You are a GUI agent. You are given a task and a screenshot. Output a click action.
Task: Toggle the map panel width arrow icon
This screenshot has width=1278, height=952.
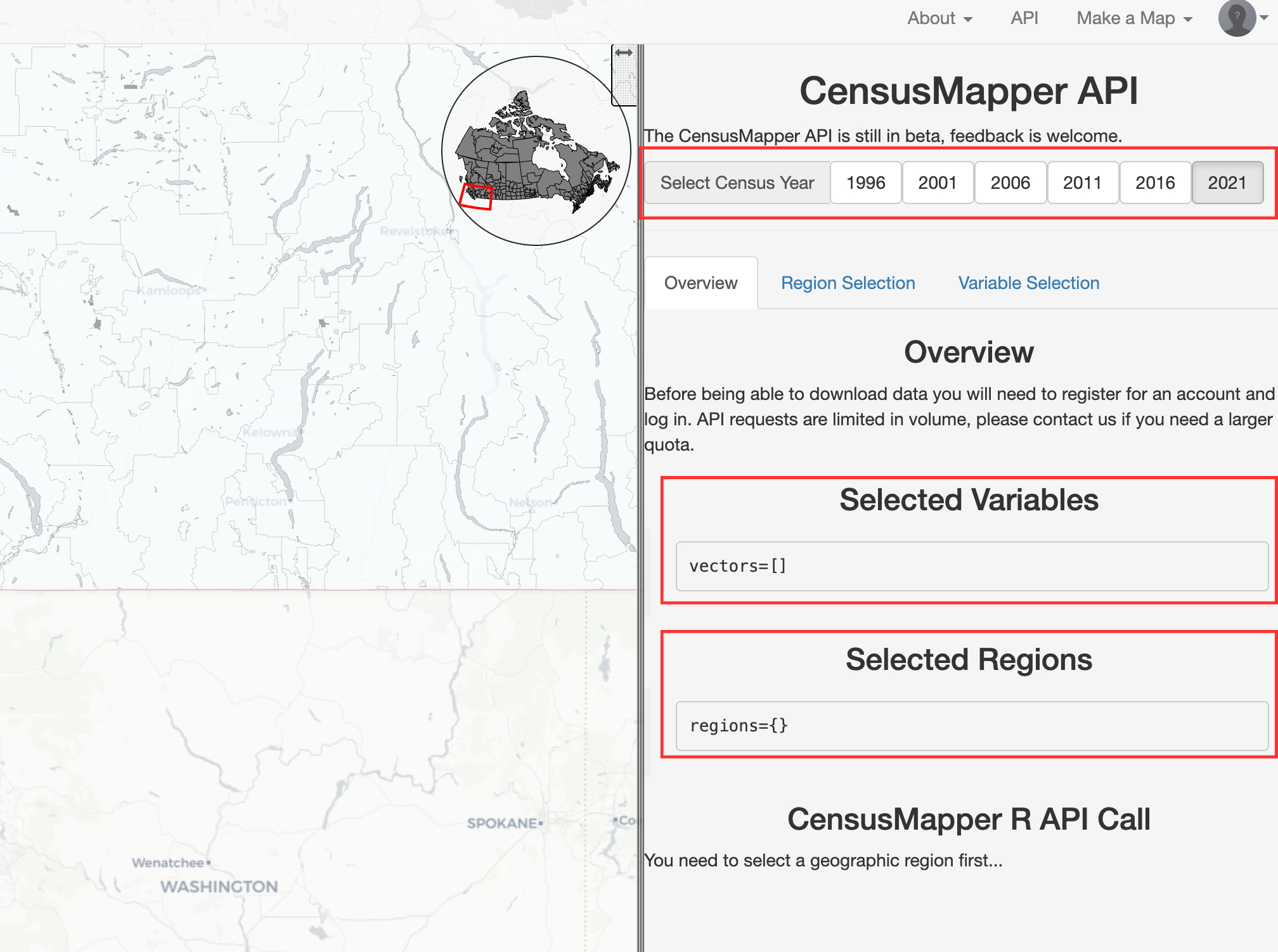624,53
